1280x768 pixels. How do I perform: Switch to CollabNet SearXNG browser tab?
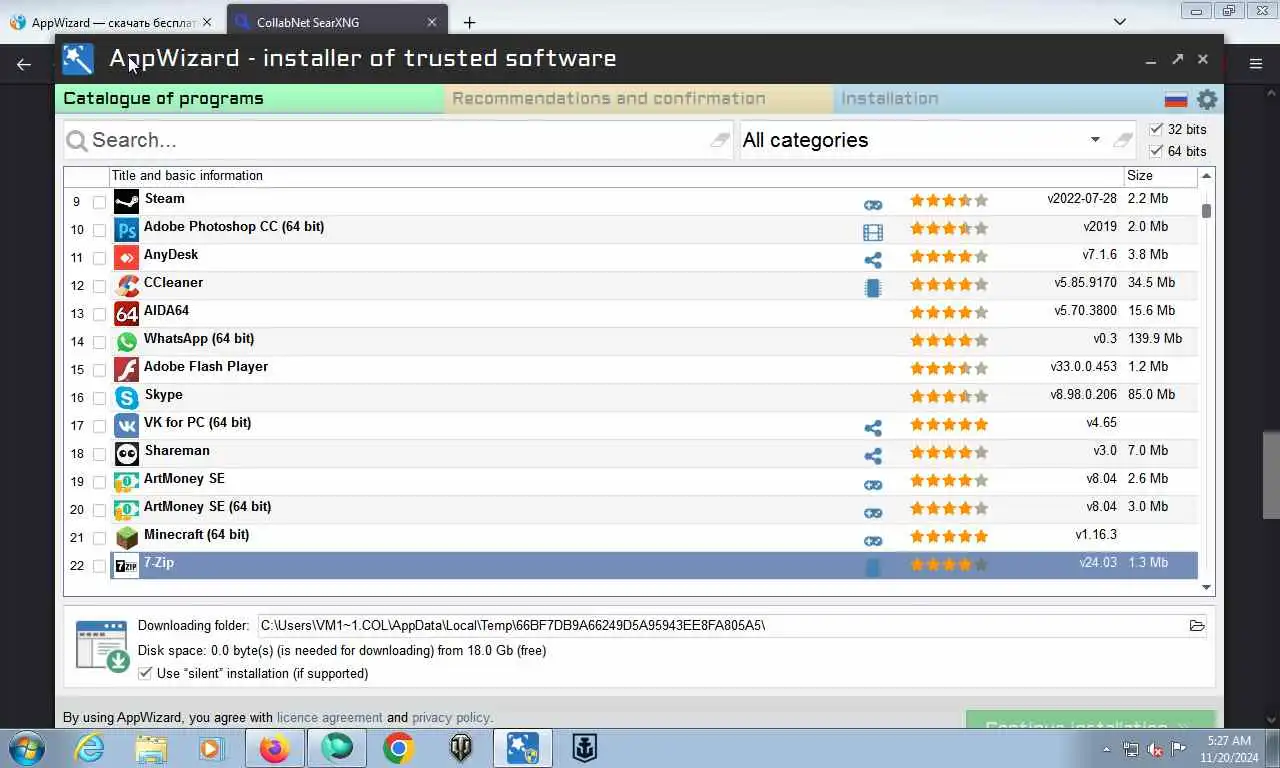pos(336,22)
